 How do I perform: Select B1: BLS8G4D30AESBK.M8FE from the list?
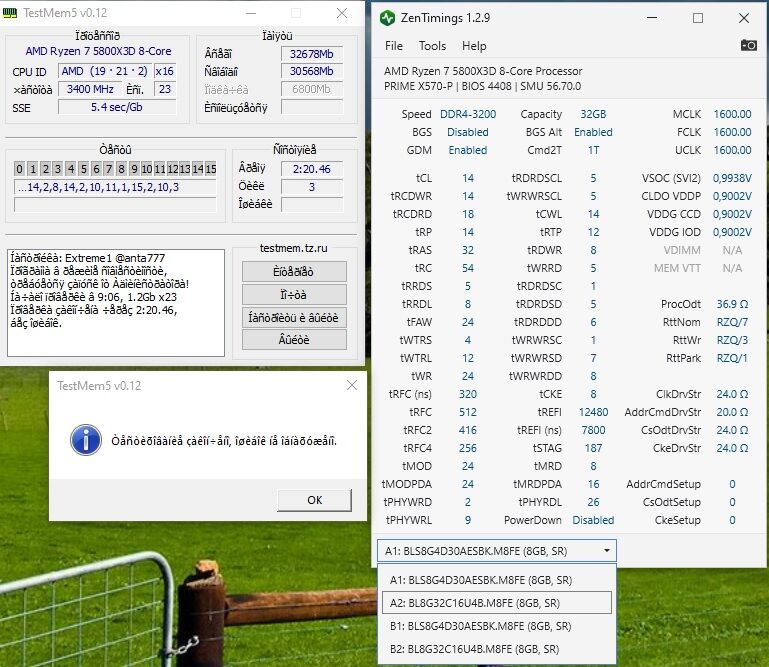[x=497, y=626]
